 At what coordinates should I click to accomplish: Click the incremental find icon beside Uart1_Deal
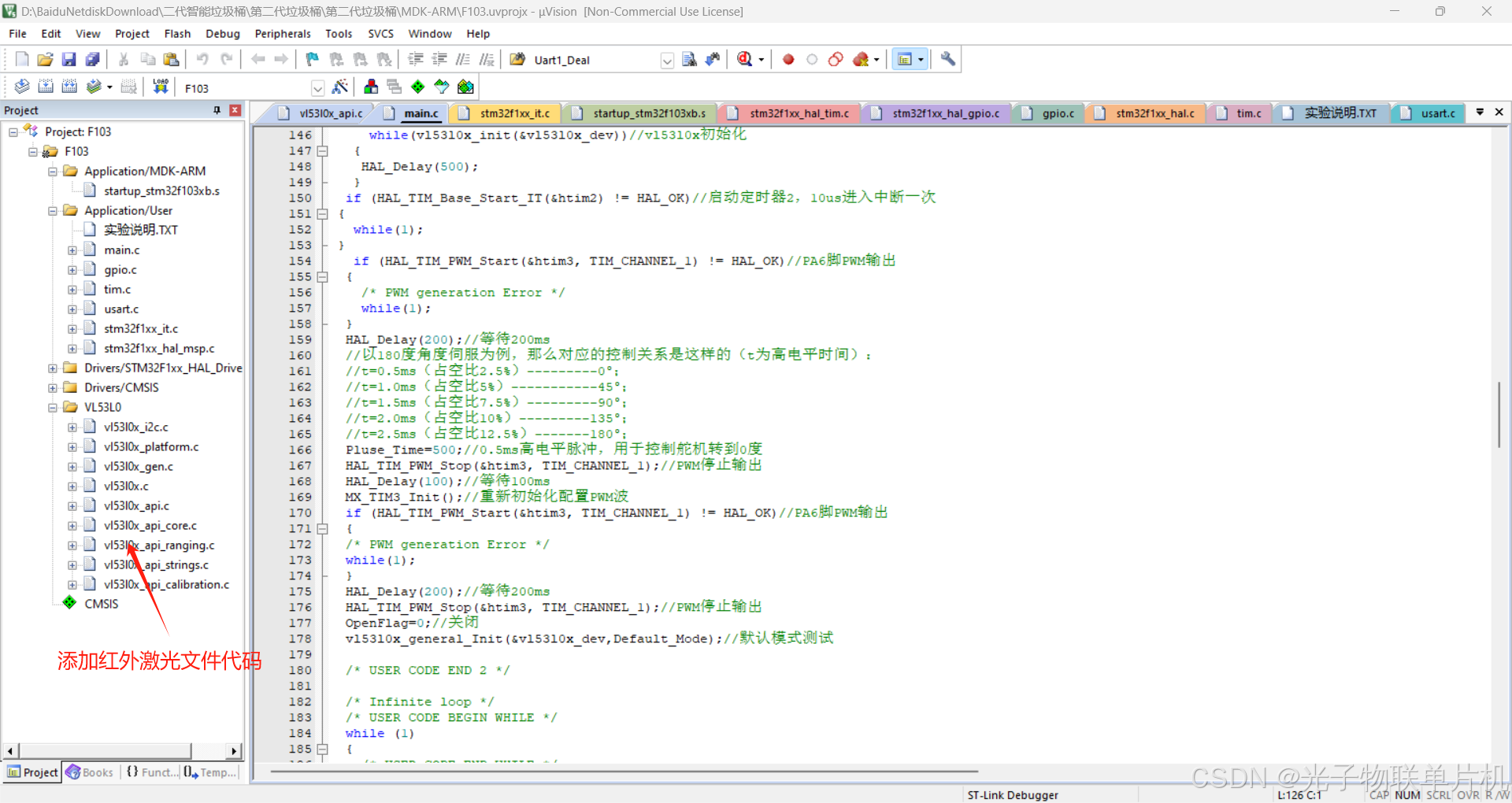(713, 60)
